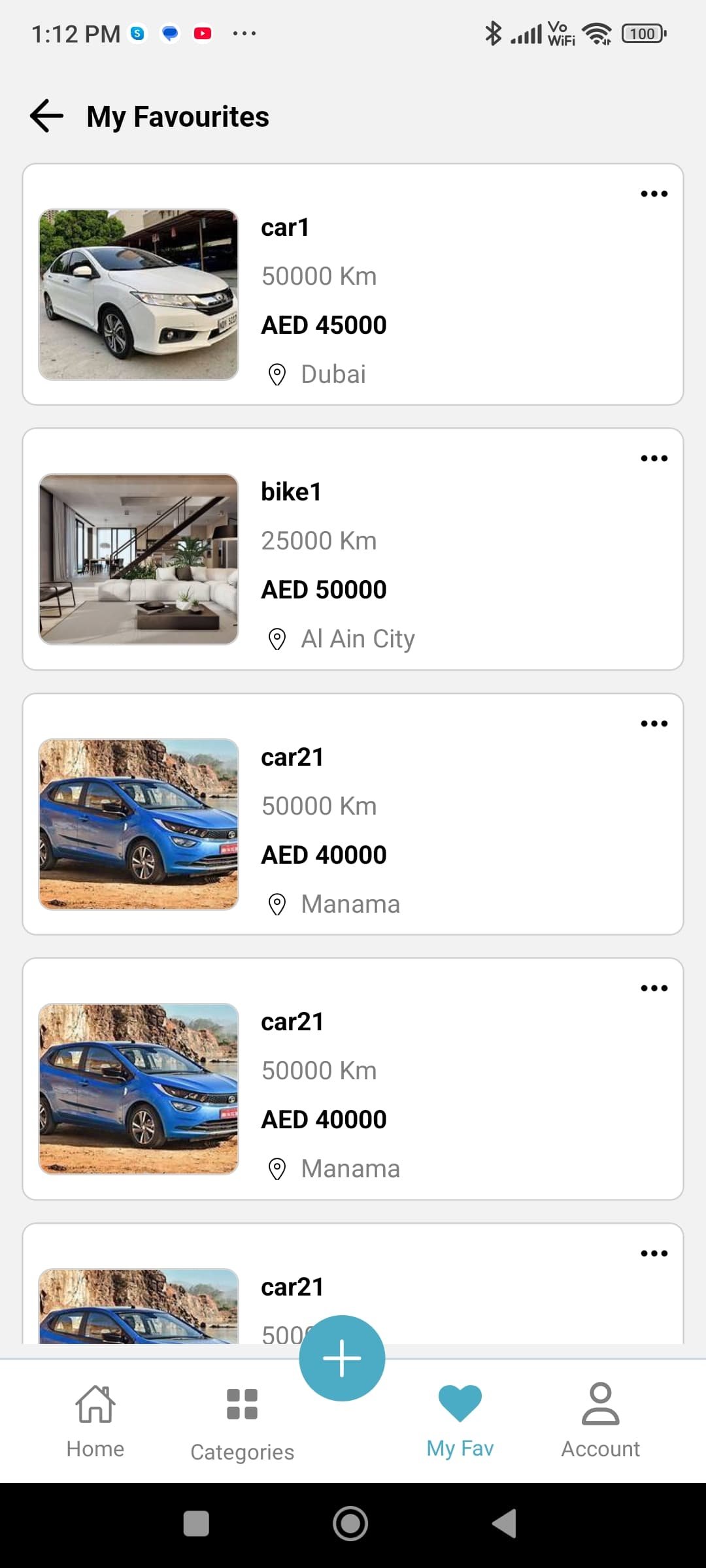Open the white car1 thumbnail image
Image resolution: width=706 pixels, height=1568 pixels.
point(139,295)
